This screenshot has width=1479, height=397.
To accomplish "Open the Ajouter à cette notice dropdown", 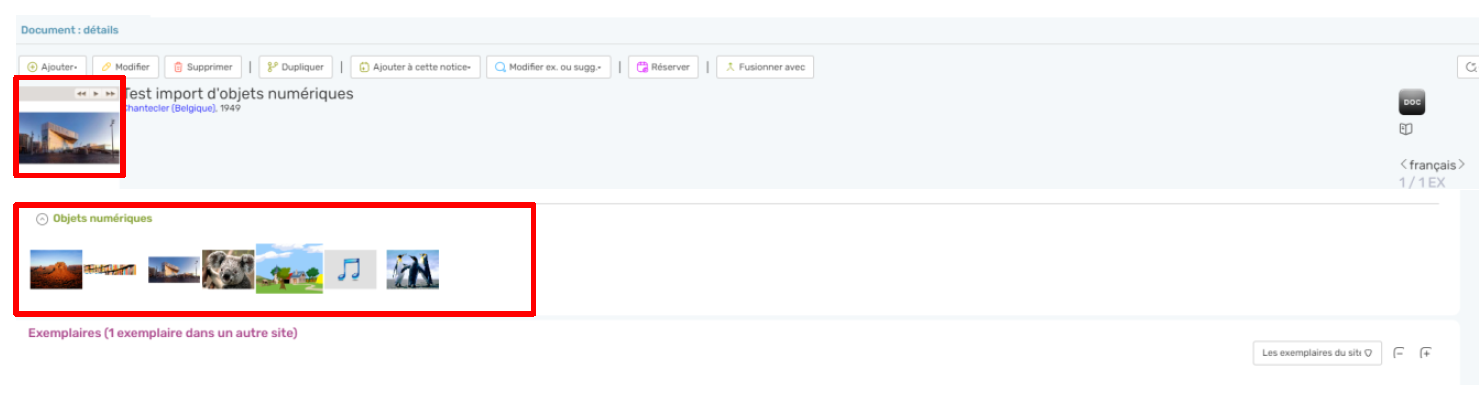I will click(415, 67).
